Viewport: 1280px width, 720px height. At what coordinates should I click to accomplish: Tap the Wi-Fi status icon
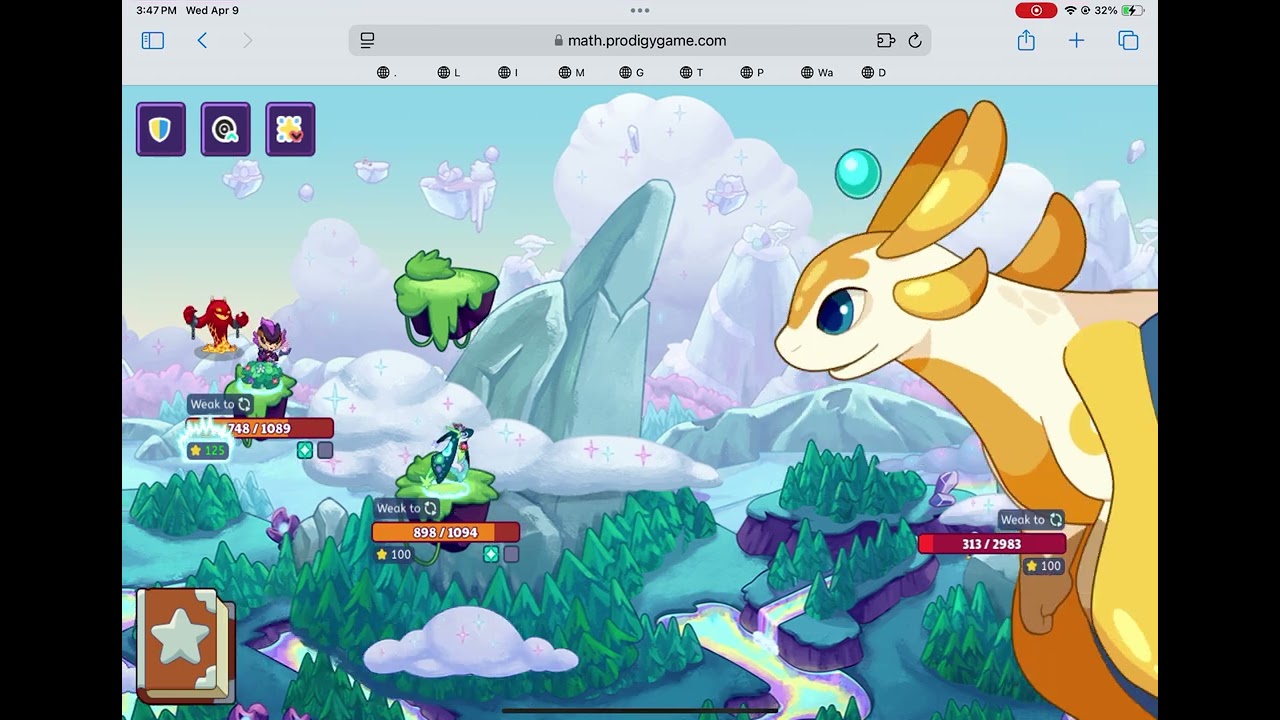tap(1070, 10)
